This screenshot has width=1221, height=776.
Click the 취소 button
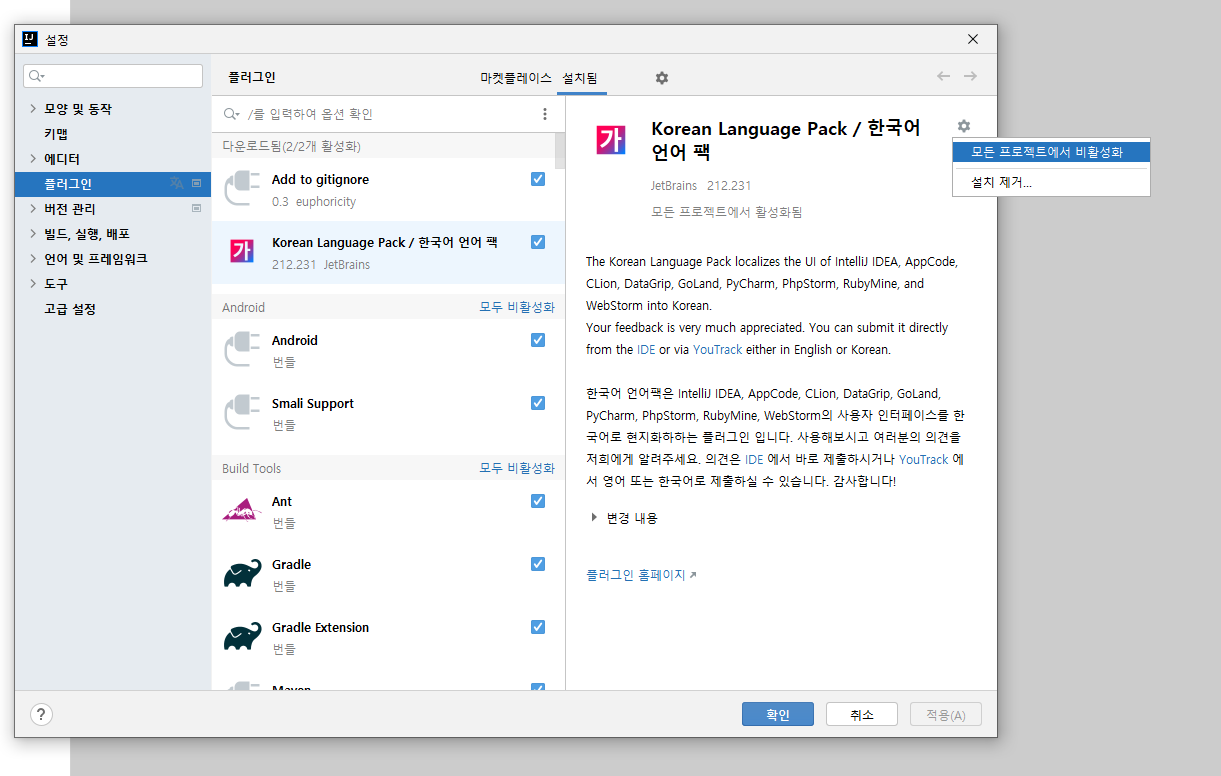point(862,714)
